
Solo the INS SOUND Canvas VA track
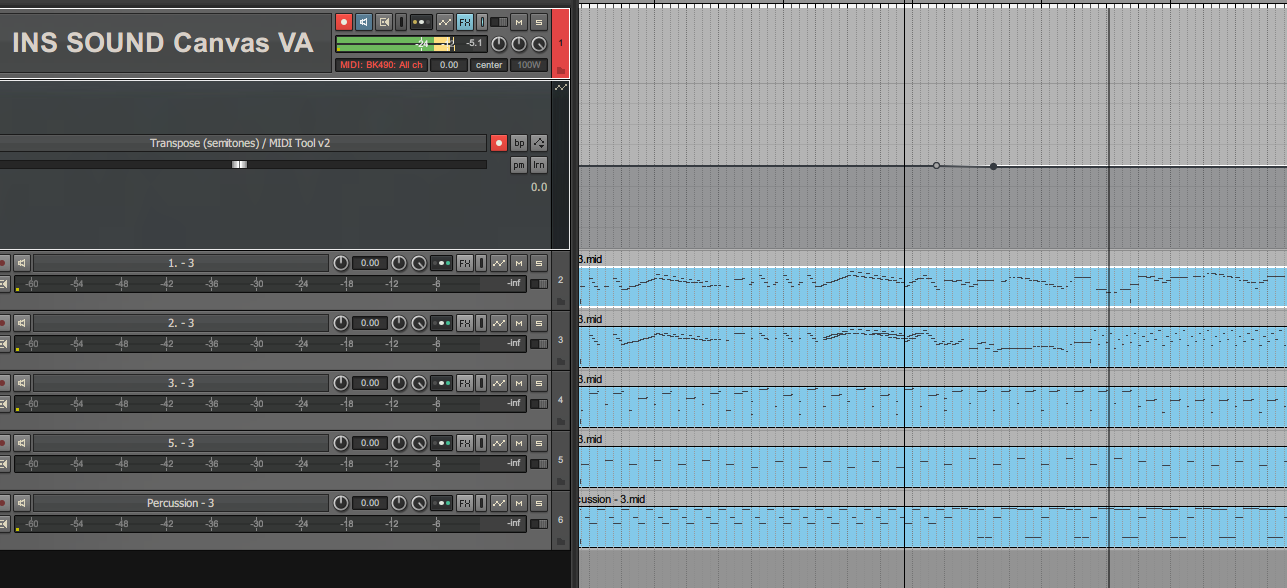coord(538,22)
